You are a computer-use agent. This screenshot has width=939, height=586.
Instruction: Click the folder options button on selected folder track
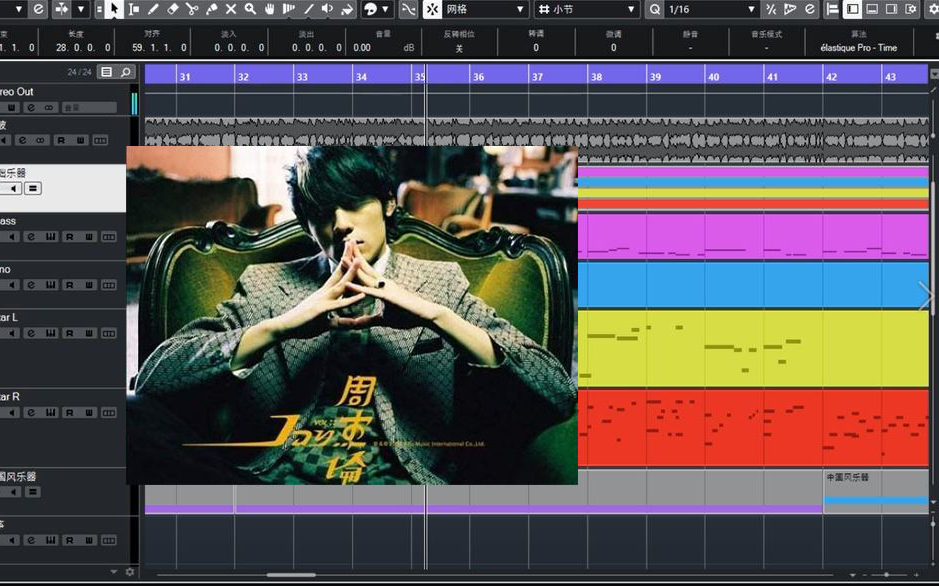pos(33,189)
